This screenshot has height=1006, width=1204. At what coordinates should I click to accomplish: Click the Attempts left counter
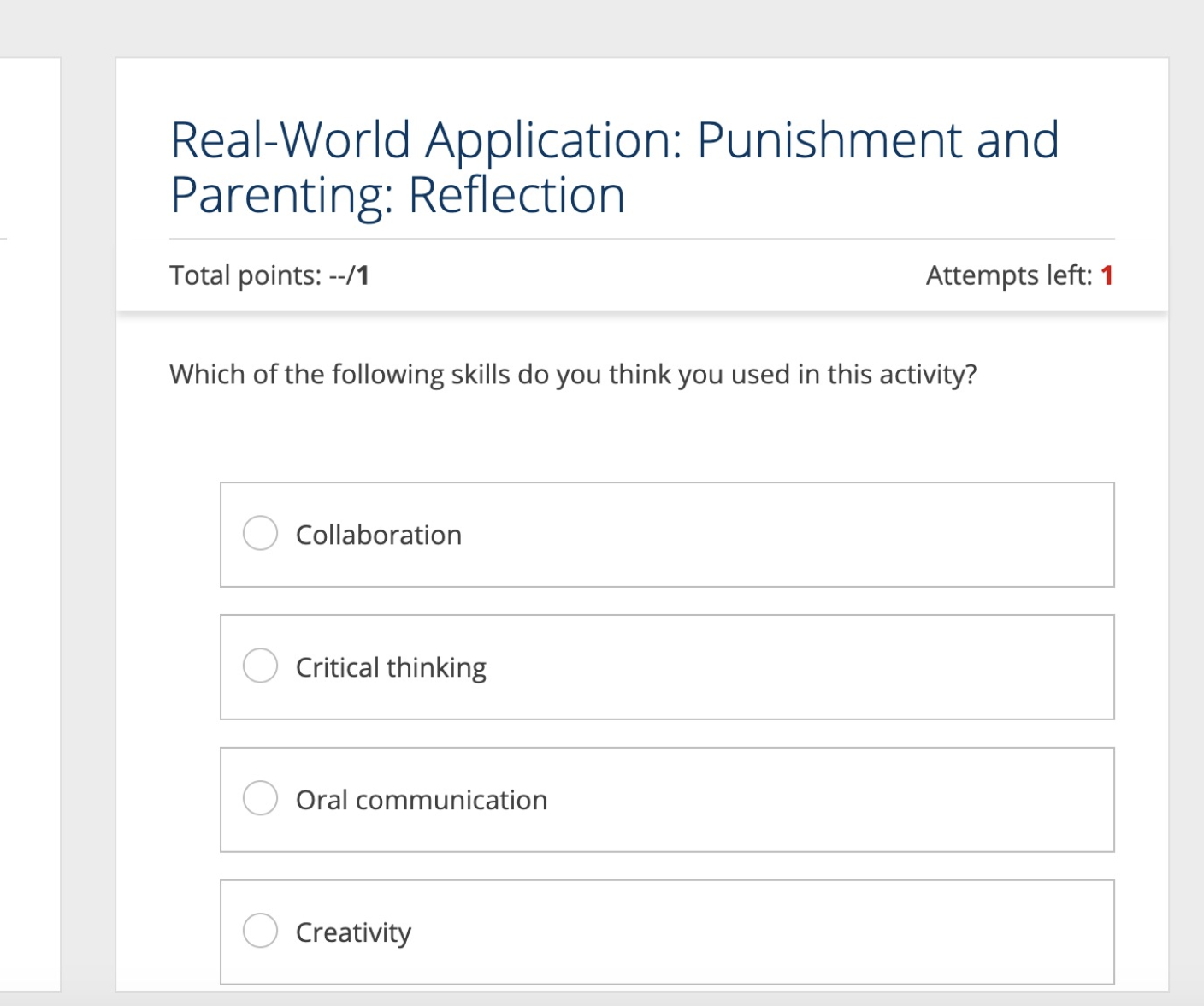1018,275
